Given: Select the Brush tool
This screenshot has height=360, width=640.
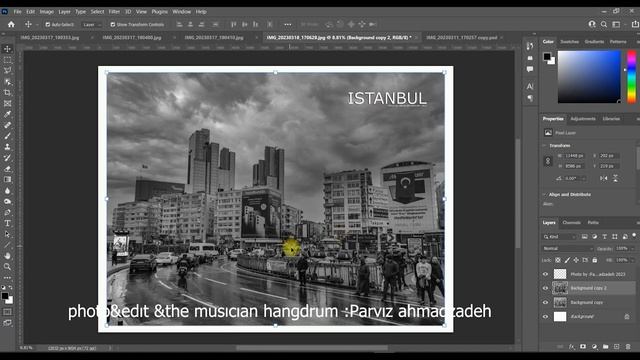Looking at the screenshot, I should coord(7,136).
